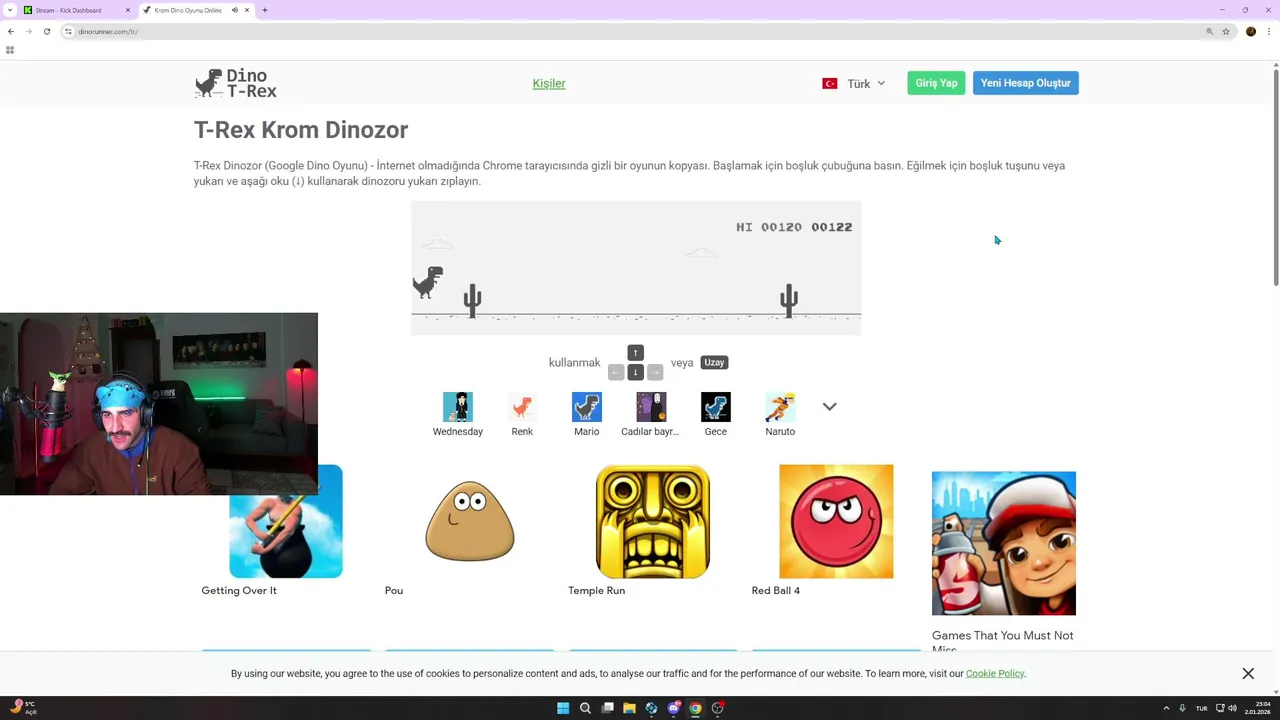Open the Red Ball 4 game thumbnail
The image size is (1280, 720).
(x=836, y=521)
